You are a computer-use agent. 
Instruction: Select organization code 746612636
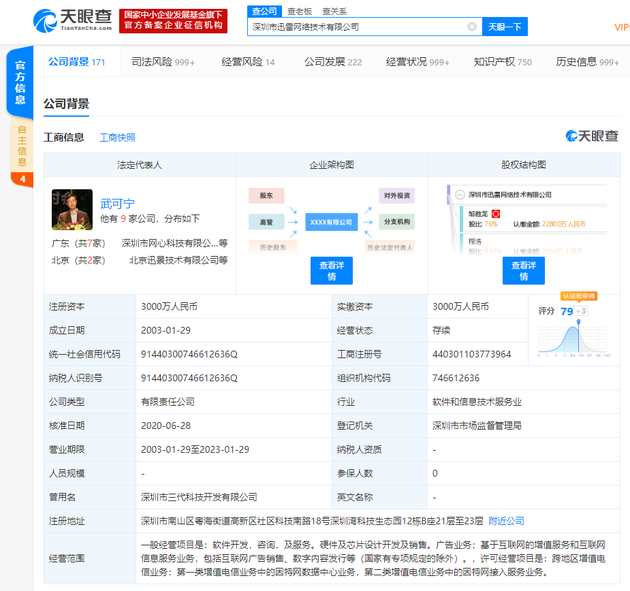pos(456,378)
